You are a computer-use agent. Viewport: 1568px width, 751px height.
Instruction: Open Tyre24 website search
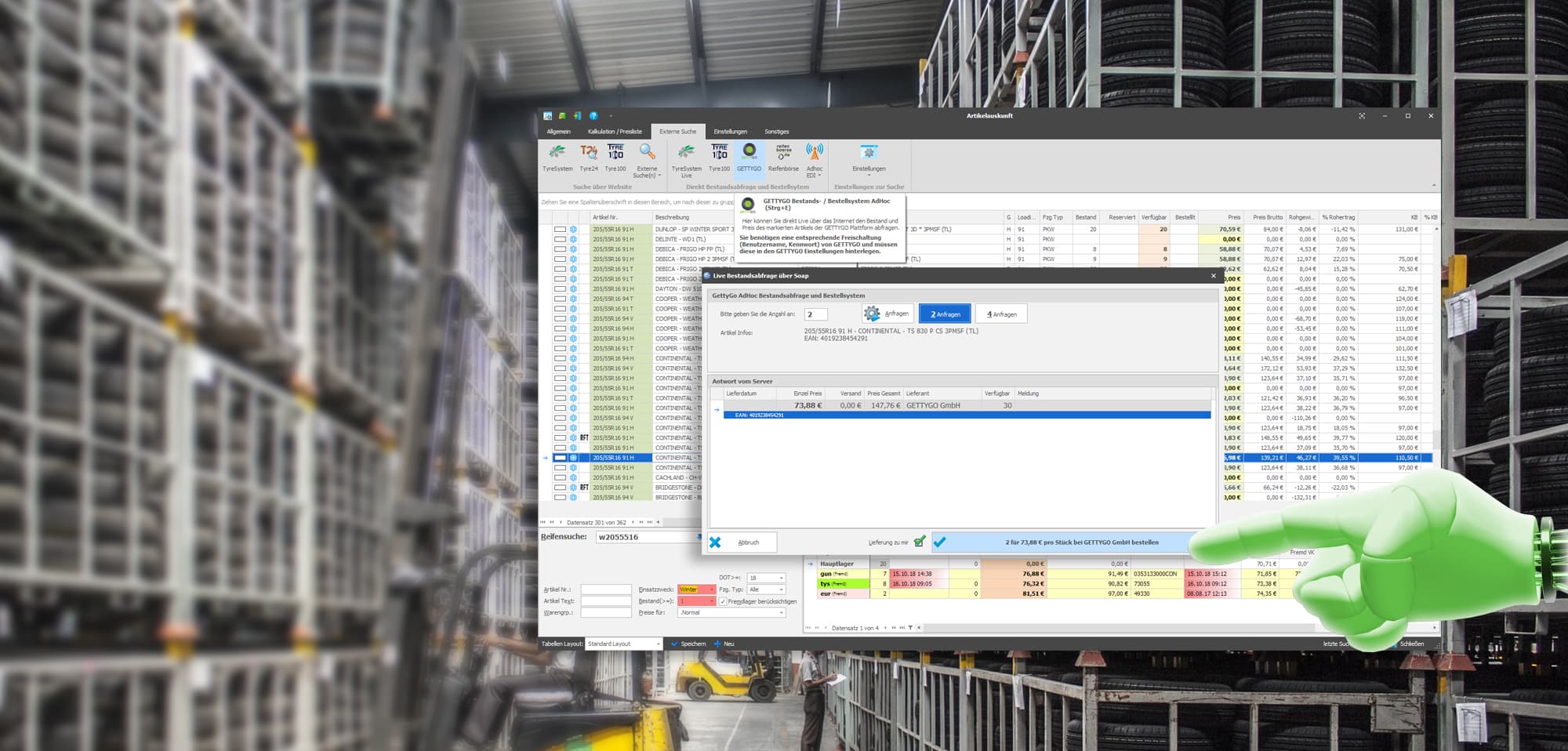point(589,158)
